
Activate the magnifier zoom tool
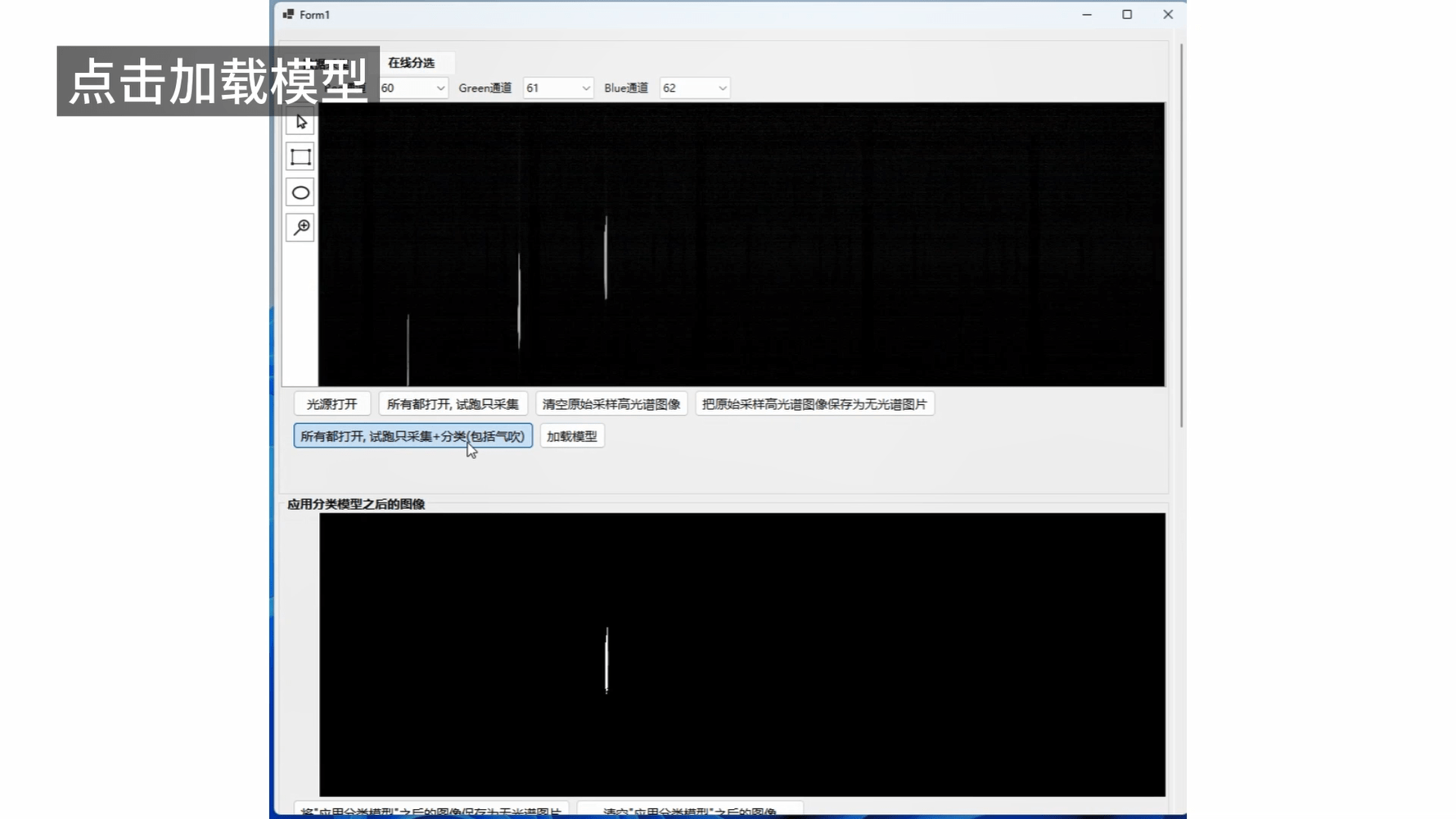[x=300, y=227]
